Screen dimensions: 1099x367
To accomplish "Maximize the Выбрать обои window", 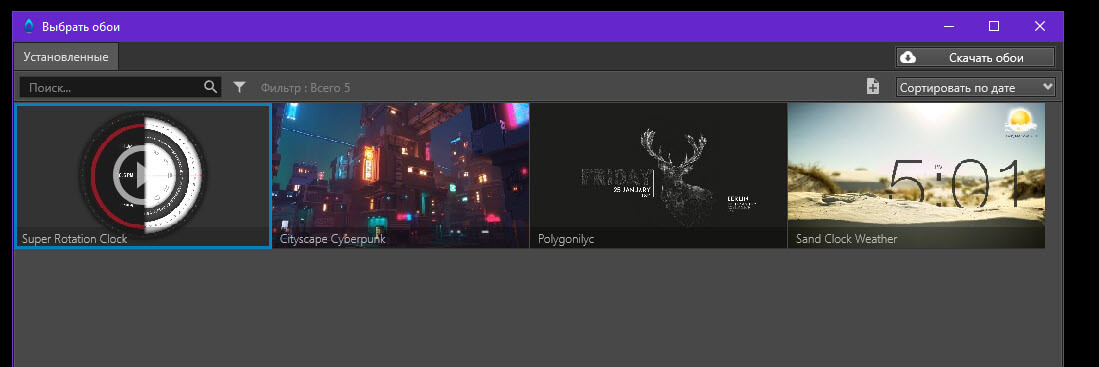I will click(x=994, y=27).
